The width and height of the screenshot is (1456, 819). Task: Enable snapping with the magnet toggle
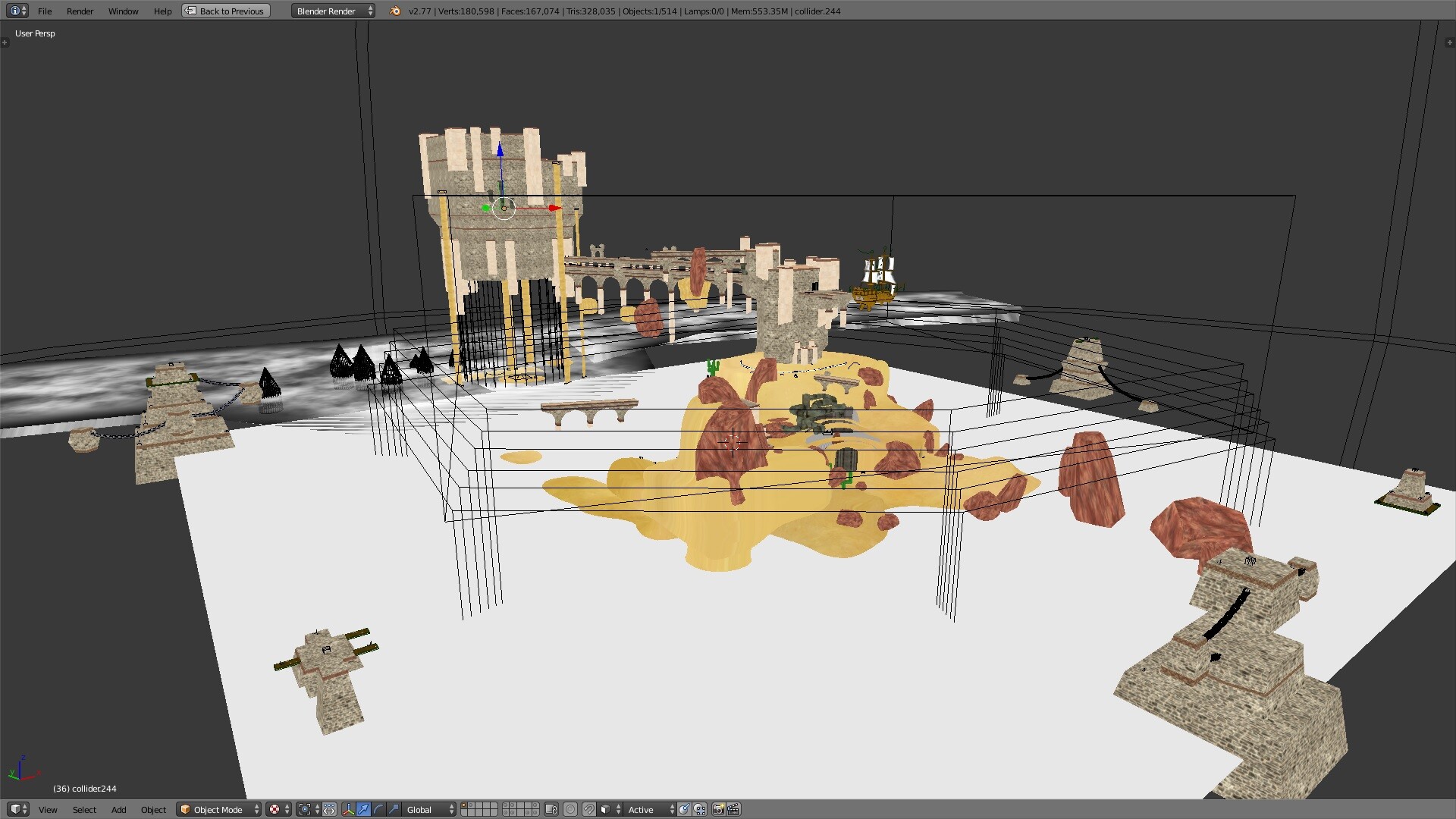tap(588, 809)
